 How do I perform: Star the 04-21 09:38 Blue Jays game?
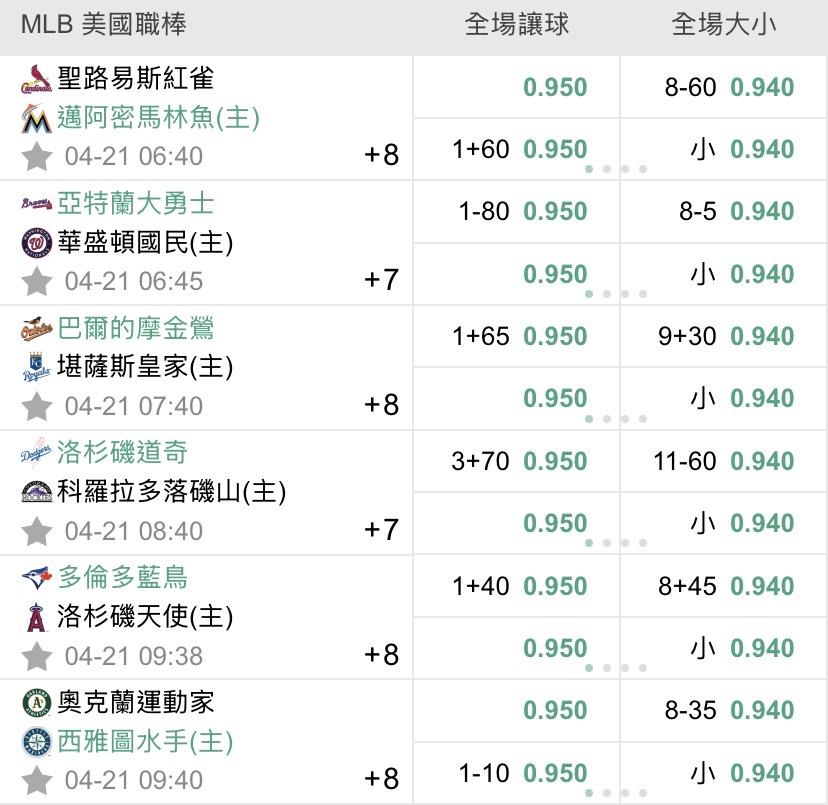37,655
